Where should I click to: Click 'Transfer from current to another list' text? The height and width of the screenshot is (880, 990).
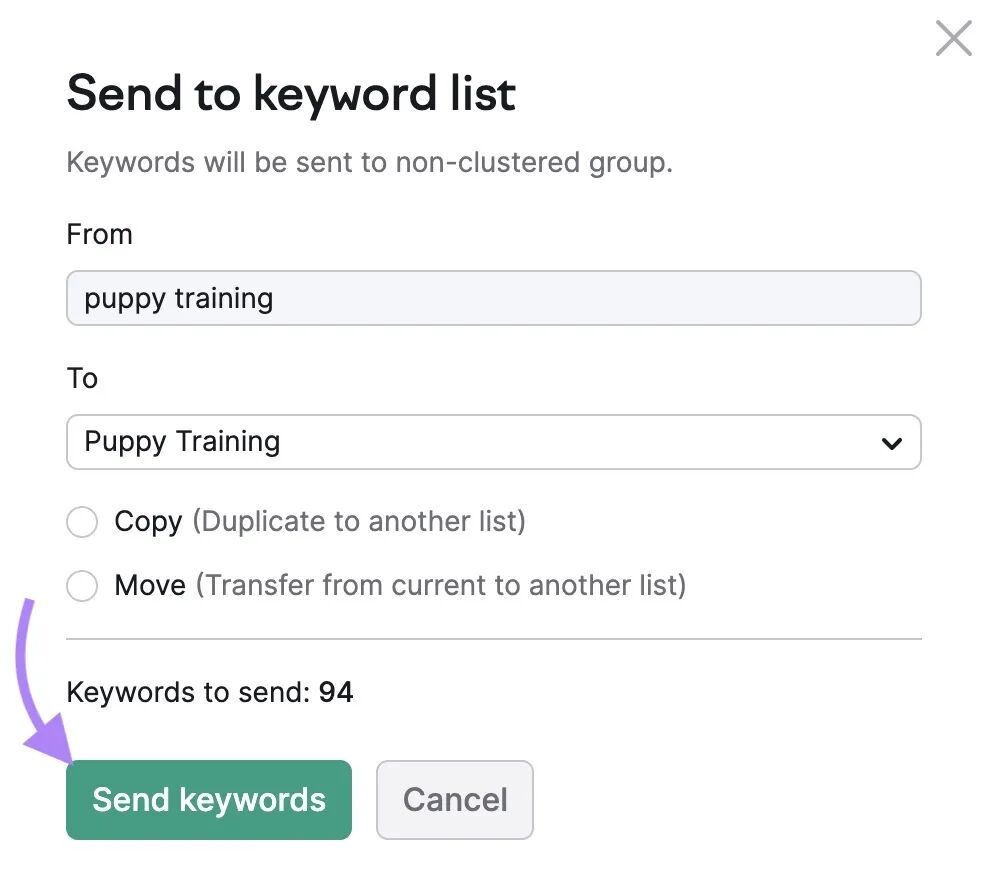(x=441, y=585)
